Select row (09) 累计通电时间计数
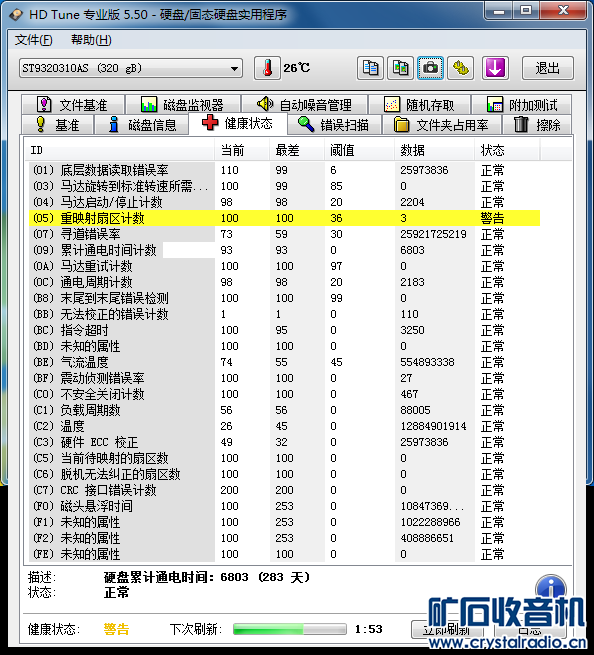The image size is (594, 655). (284, 250)
